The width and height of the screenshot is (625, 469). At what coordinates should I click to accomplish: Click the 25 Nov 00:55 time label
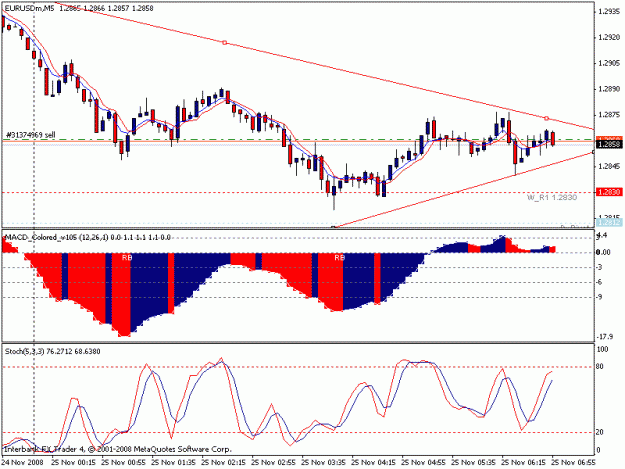[123, 463]
